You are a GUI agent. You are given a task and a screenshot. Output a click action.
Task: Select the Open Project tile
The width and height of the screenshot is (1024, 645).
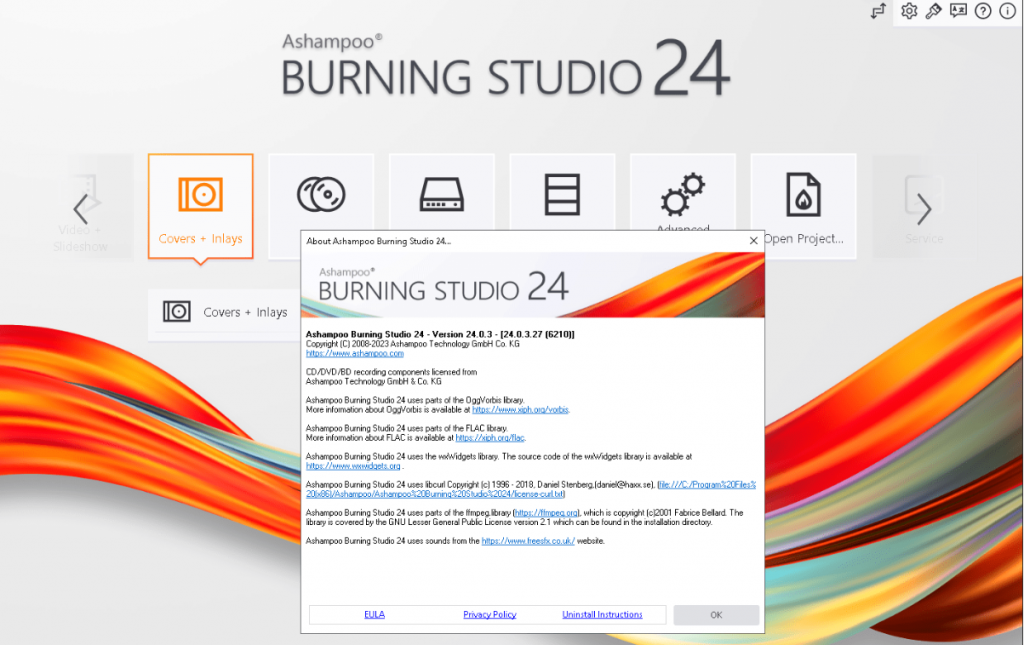pos(803,206)
